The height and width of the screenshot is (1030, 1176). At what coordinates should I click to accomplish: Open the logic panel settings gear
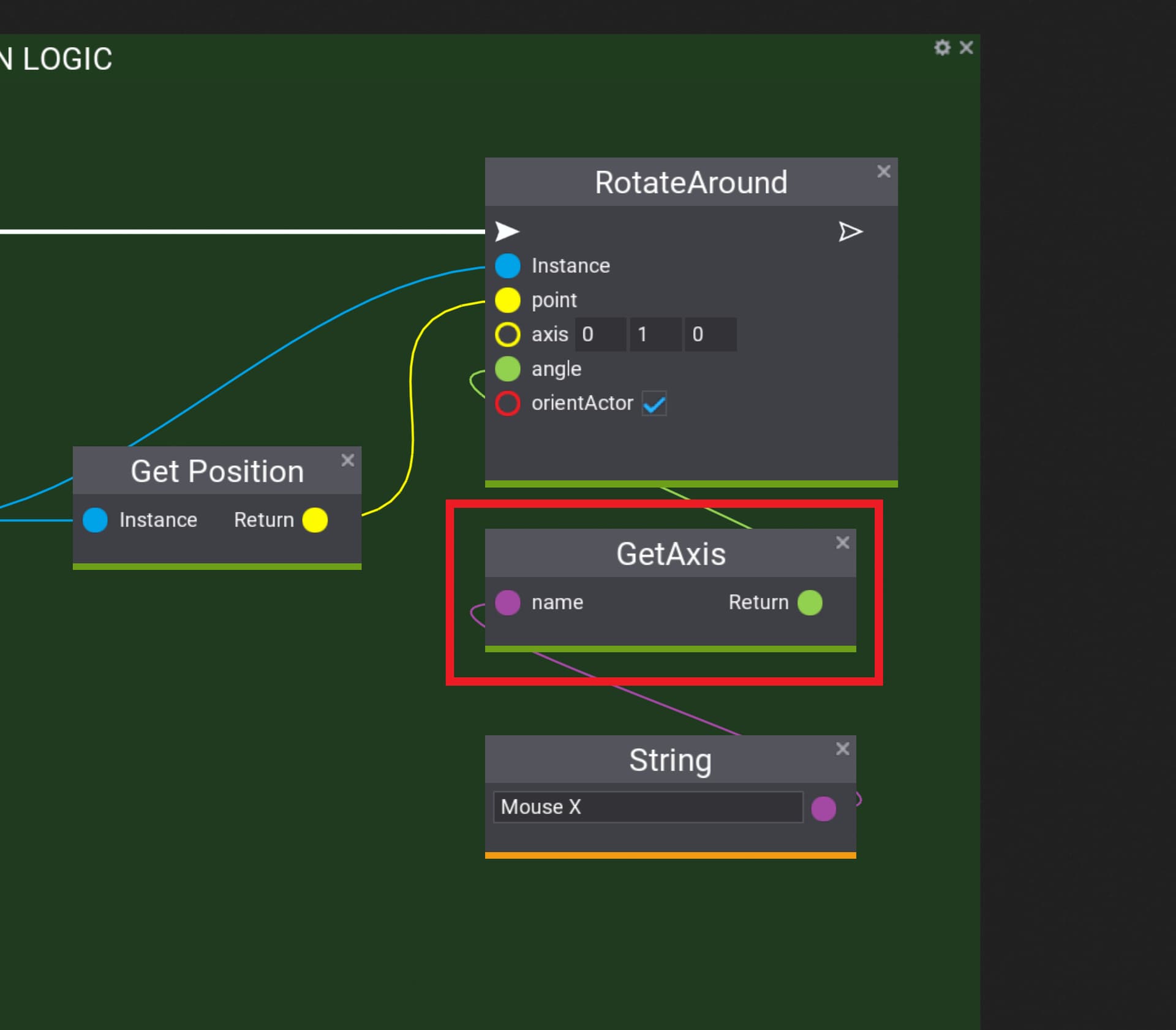click(942, 47)
